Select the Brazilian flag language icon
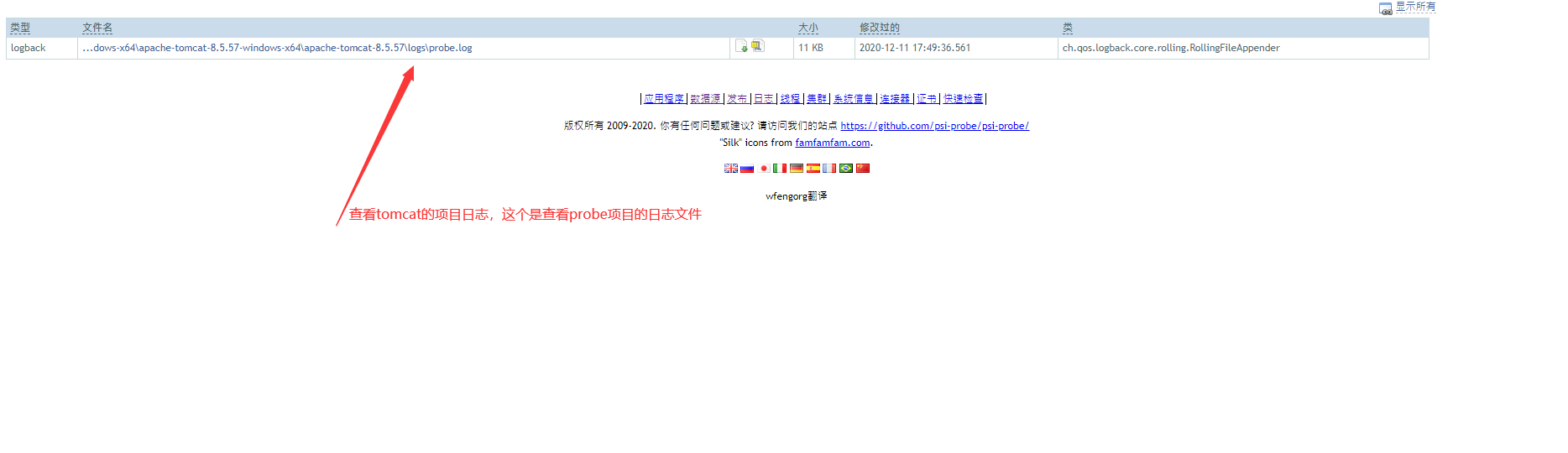The width and height of the screenshot is (1568, 453). tap(846, 168)
